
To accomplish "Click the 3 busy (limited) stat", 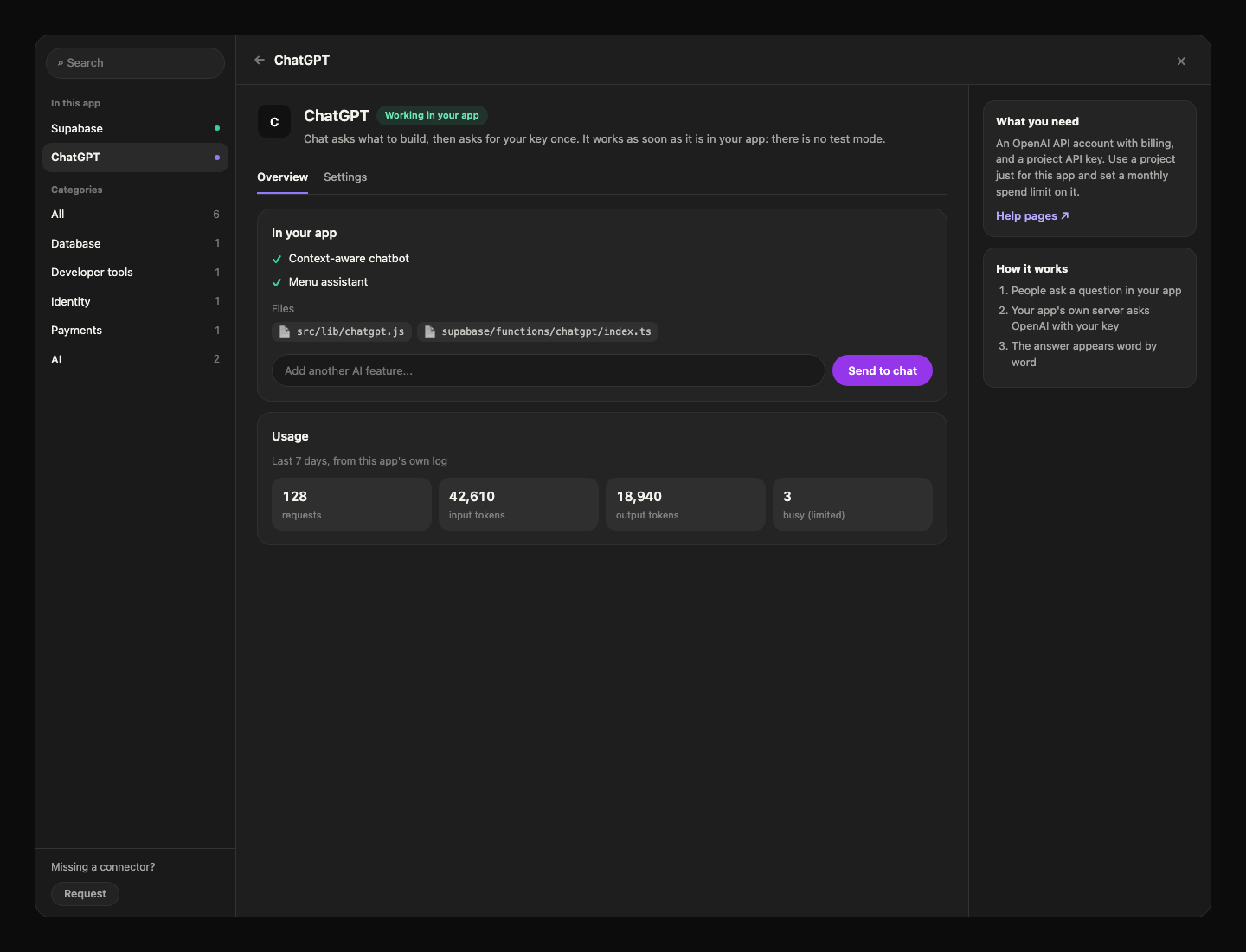I will pos(852,504).
